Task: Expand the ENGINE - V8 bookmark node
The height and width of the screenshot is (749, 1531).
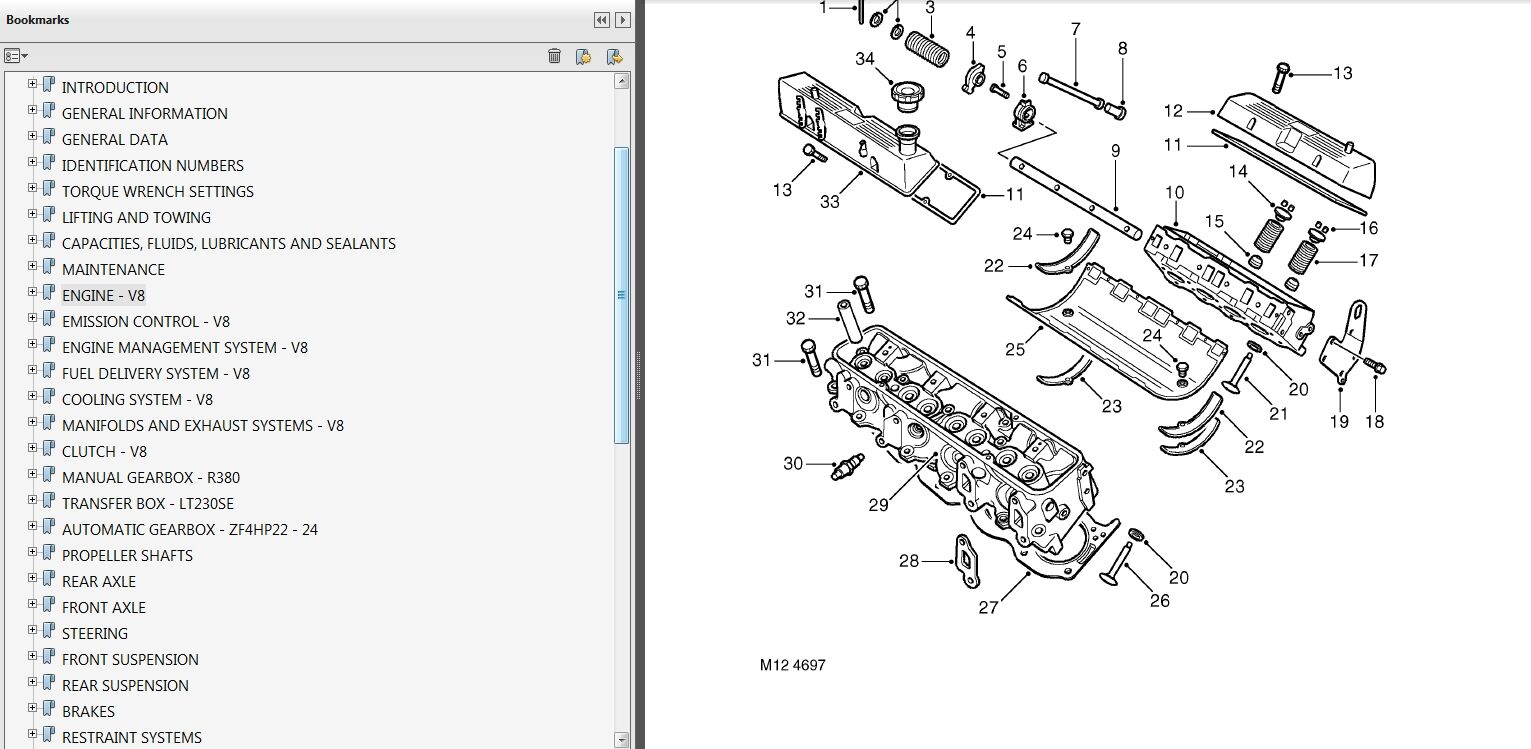Action: pyautogui.click(x=33, y=292)
